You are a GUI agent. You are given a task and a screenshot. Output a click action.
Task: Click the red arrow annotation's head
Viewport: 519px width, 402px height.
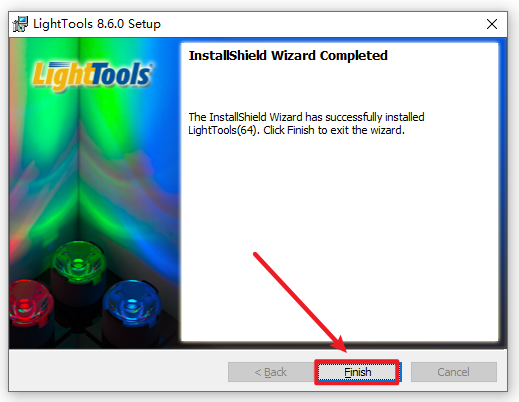[x=340, y=344]
